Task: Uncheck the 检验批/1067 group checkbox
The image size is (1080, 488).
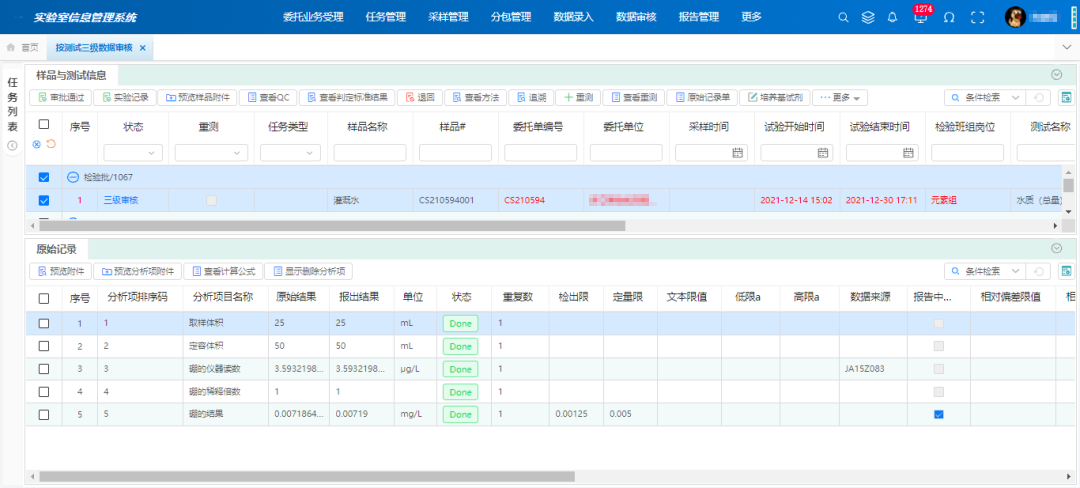Action: 43,177
